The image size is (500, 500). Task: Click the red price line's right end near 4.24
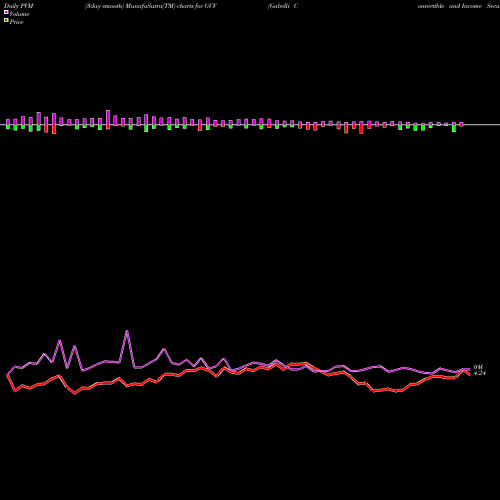coord(469,375)
